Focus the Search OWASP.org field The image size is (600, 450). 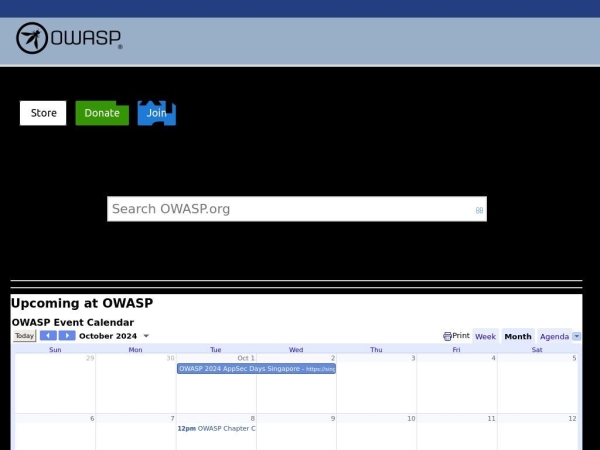pyautogui.click(x=297, y=209)
